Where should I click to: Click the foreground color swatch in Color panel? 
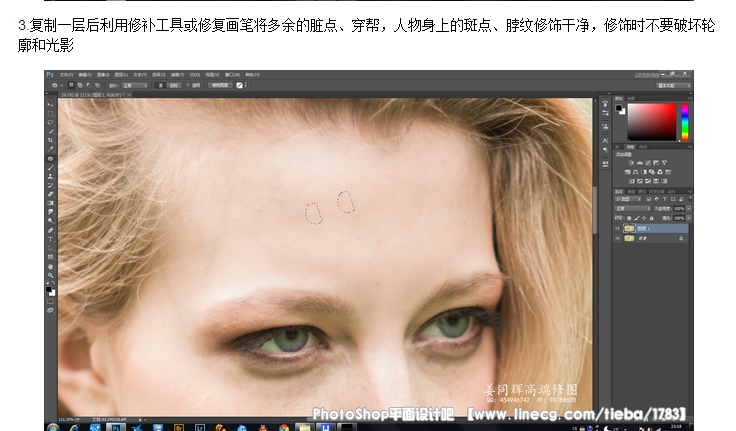pyautogui.click(x=619, y=108)
